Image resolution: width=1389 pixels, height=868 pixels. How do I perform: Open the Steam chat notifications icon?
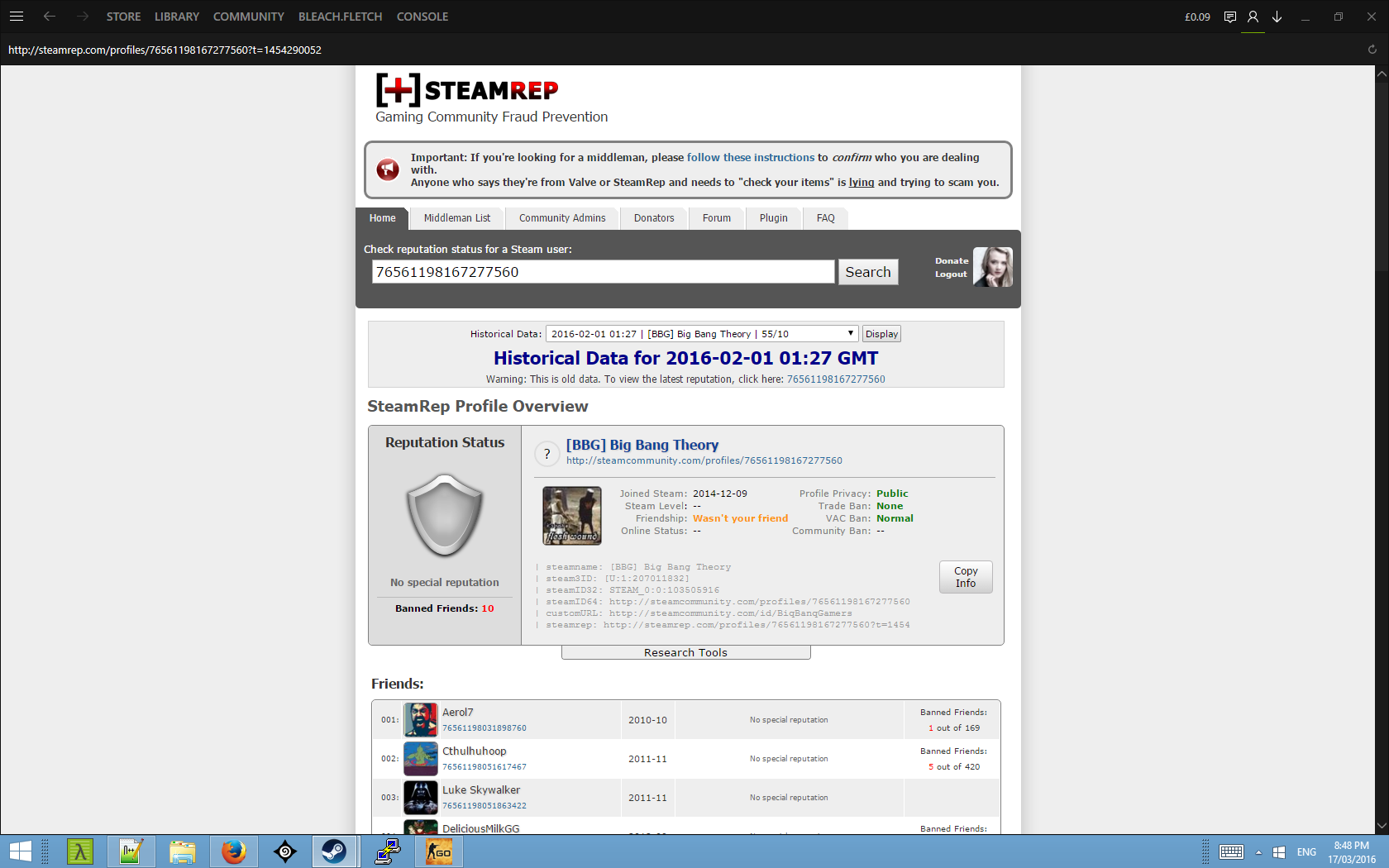point(1230,17)
